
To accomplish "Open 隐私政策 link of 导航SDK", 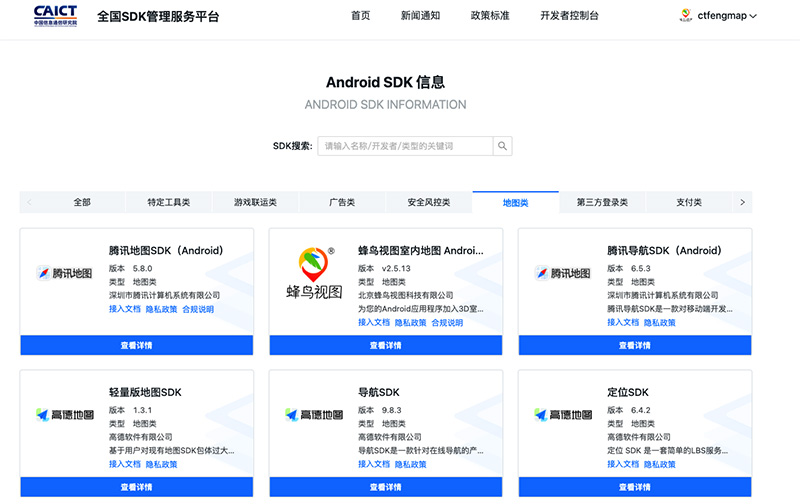I will 411,464.
